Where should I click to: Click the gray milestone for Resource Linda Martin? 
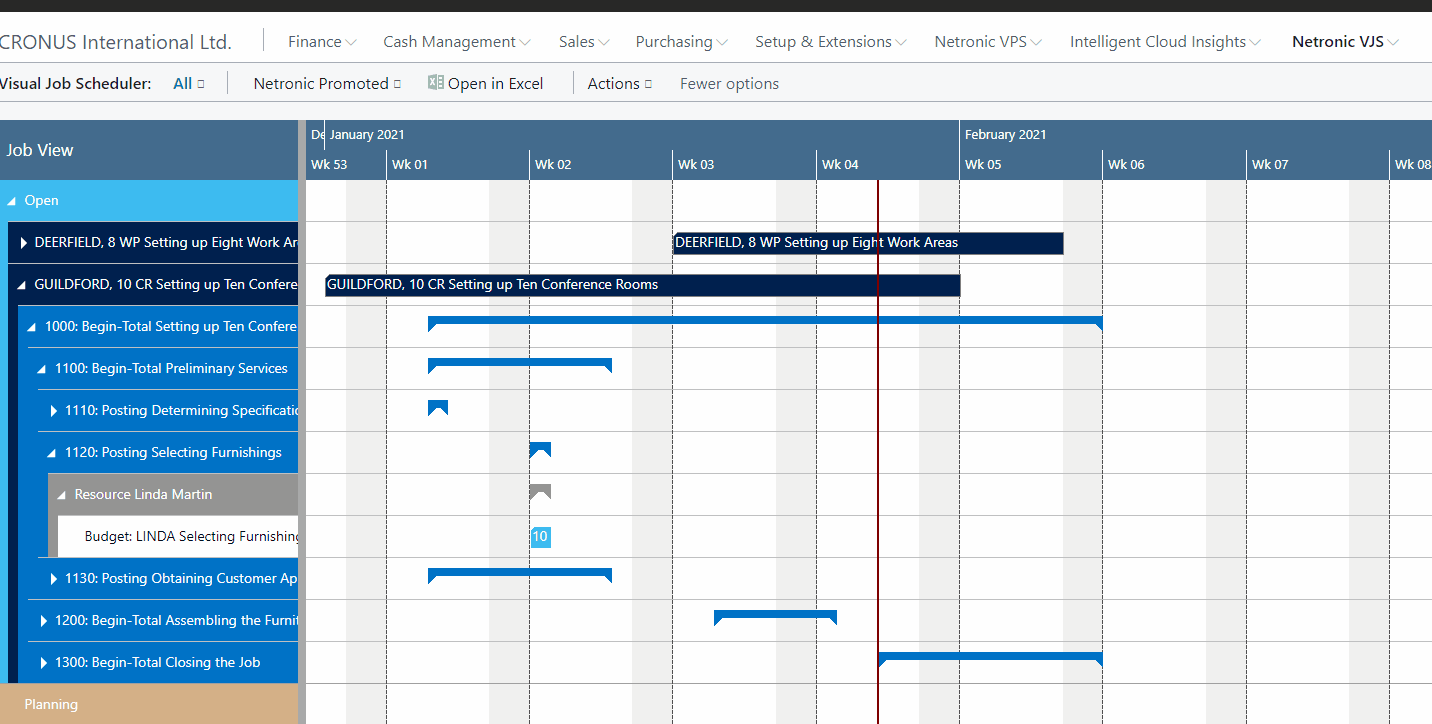(x=540, y=491)
